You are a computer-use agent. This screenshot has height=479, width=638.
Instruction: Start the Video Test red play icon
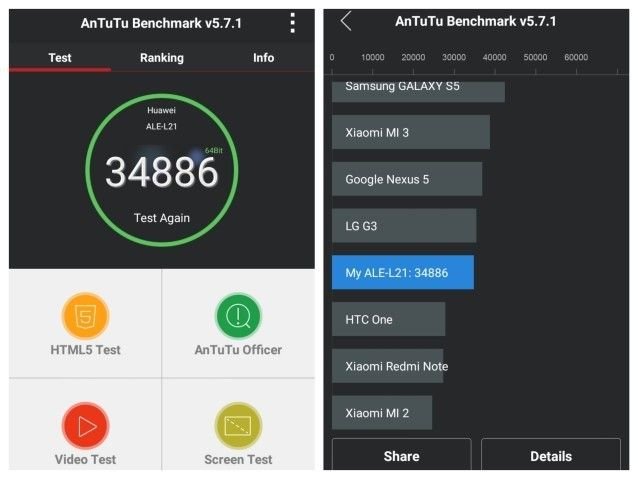(x=85, y=426)
